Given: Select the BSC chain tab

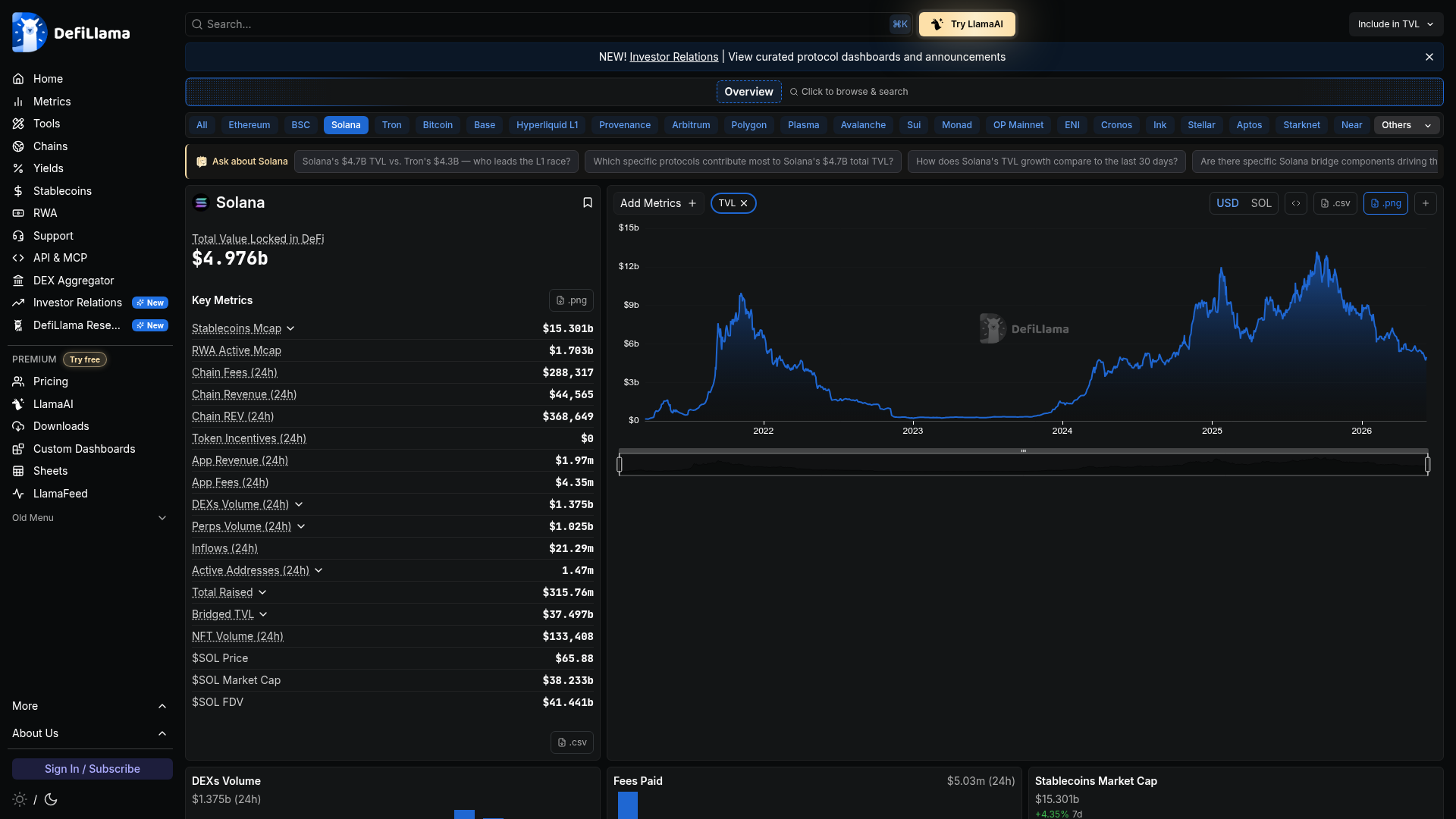Looking at the screenshot, I should pyautogui.click(x=300, y=125).
